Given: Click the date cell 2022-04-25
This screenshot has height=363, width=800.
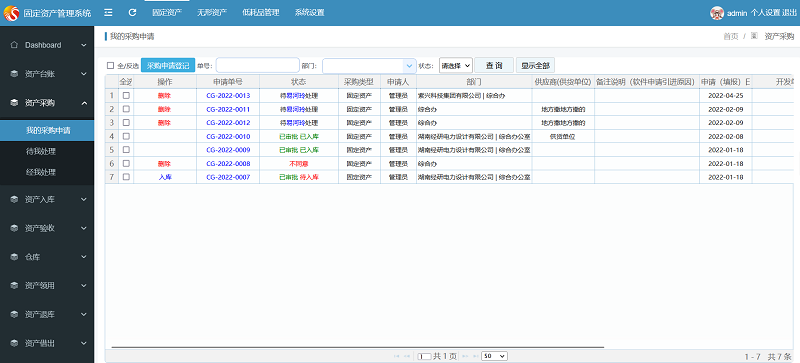Looking at the screenshot, I should (726, 95).
